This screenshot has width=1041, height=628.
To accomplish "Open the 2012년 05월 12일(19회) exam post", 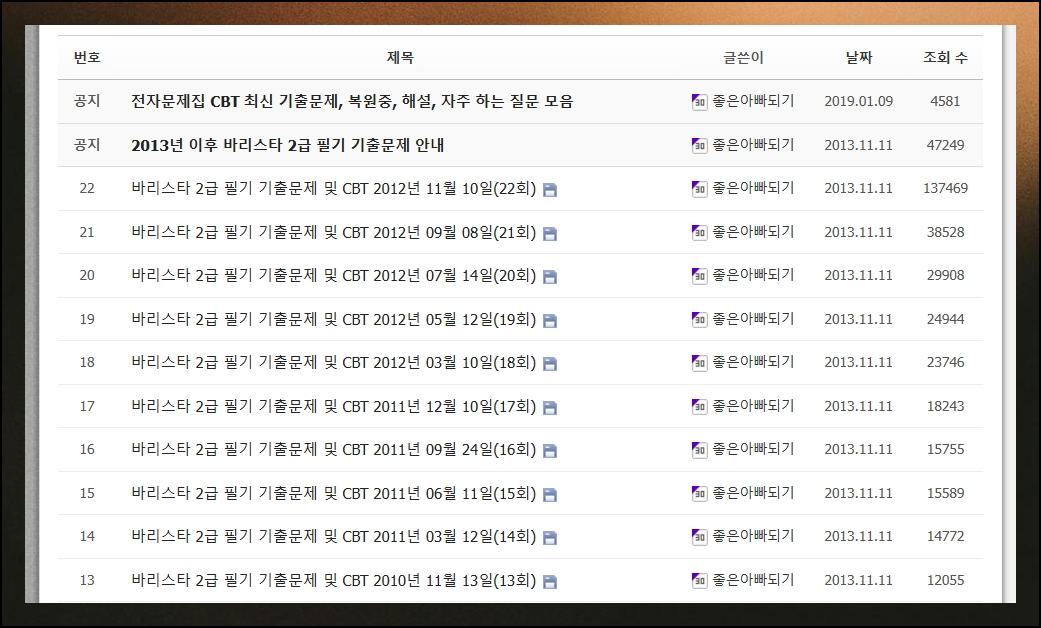I will click(333, 319).
